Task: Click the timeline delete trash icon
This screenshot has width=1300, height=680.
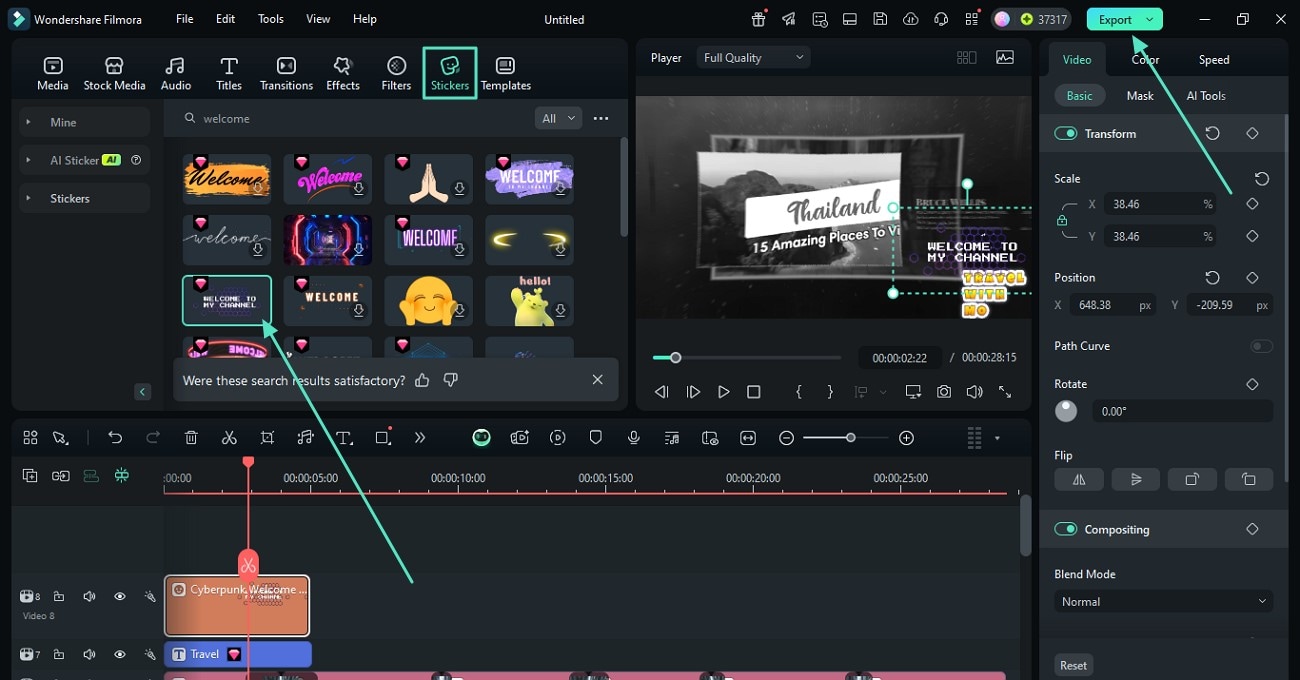Action: pos(191,438)
